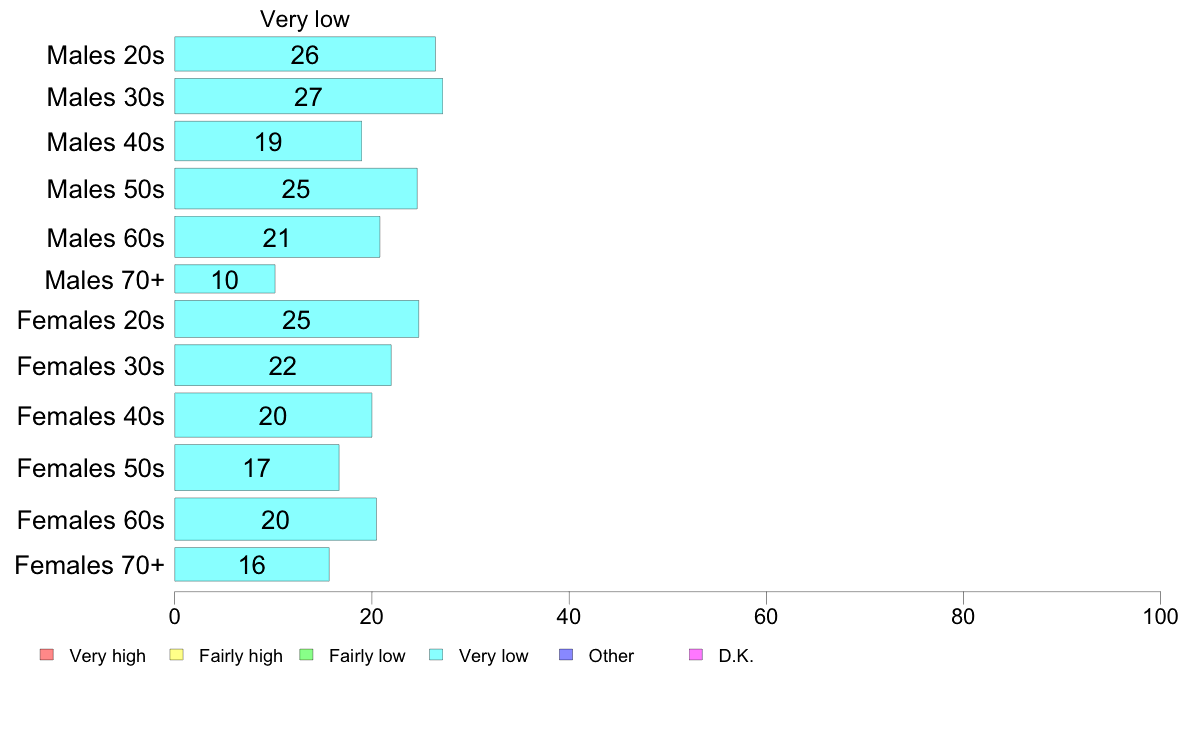Select the Males 40s bar showing 19
Viewport: 1188px width, 736px height.
[268, 141]
